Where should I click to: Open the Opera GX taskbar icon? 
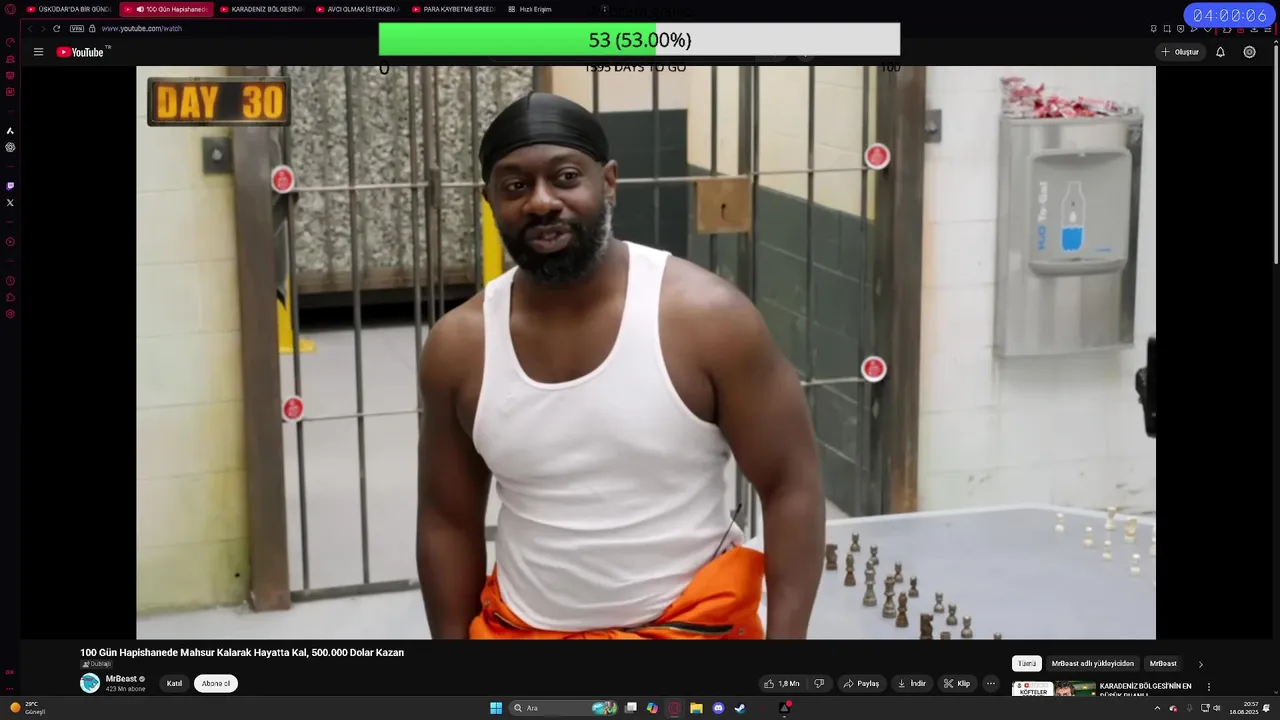tap(674, 708)
